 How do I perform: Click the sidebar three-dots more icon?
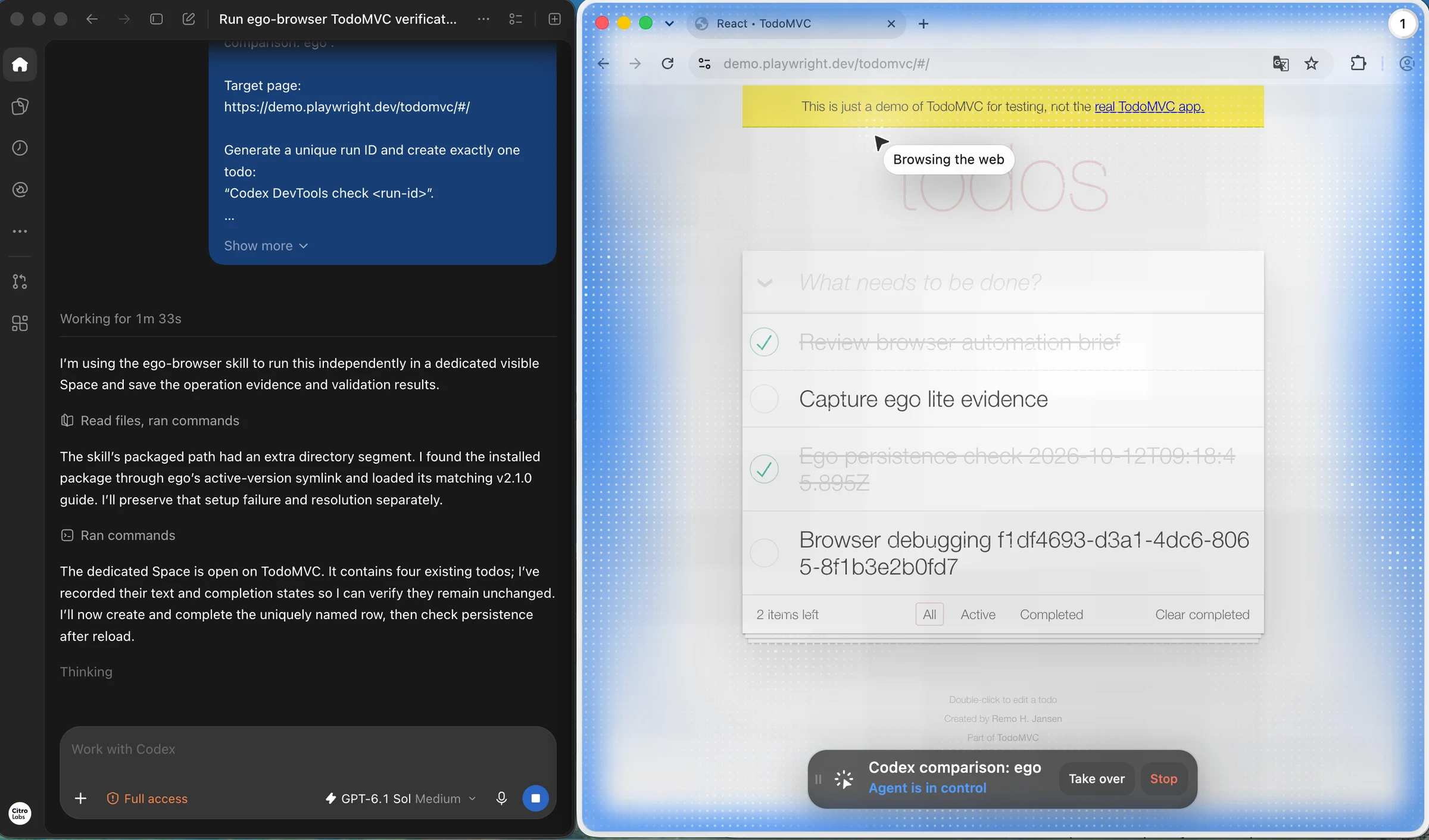(20, 231)
